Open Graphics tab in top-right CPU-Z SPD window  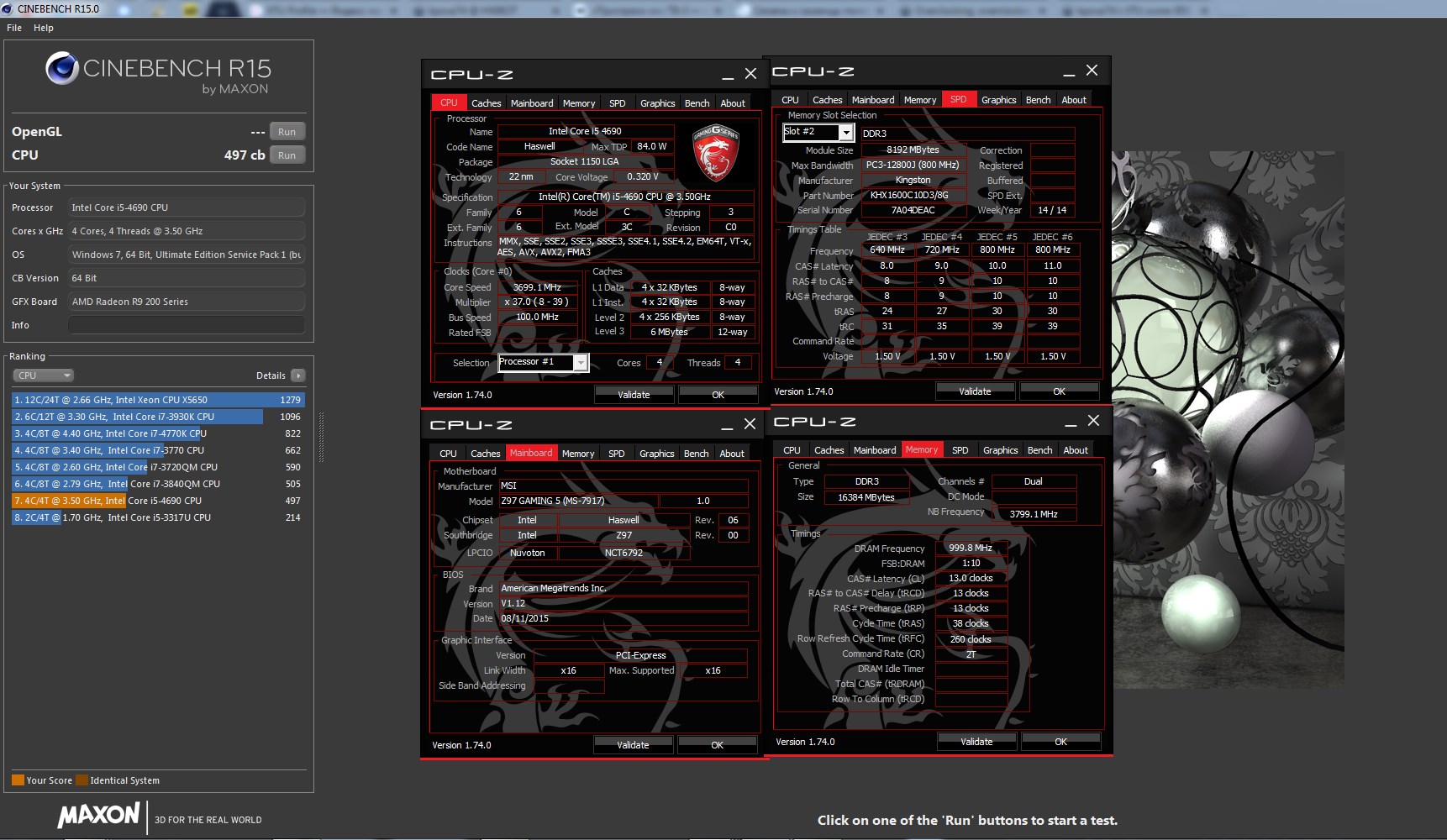click(998, 100)
